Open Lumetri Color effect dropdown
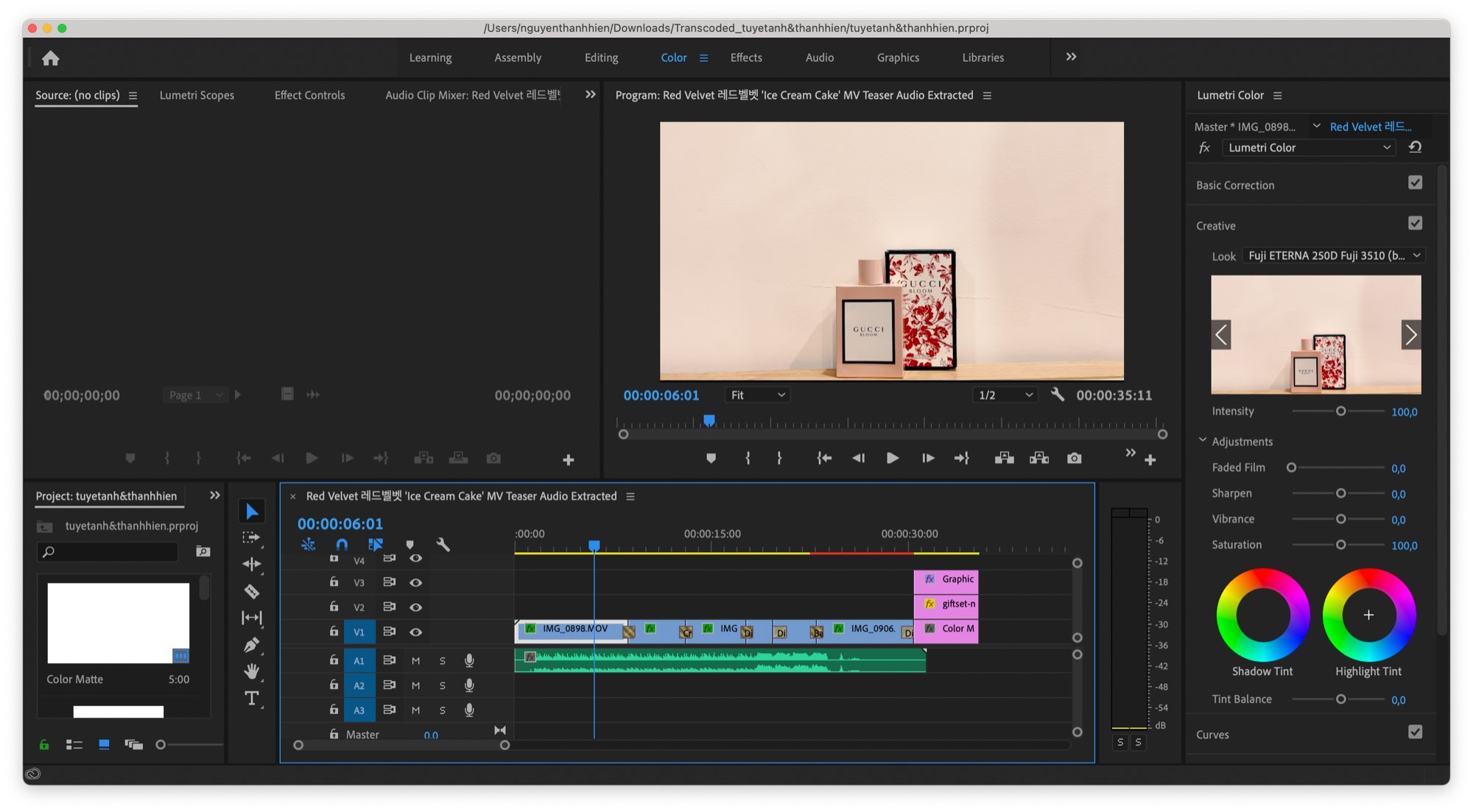The image size is (1473, 812). click(x=1309, y=147)
